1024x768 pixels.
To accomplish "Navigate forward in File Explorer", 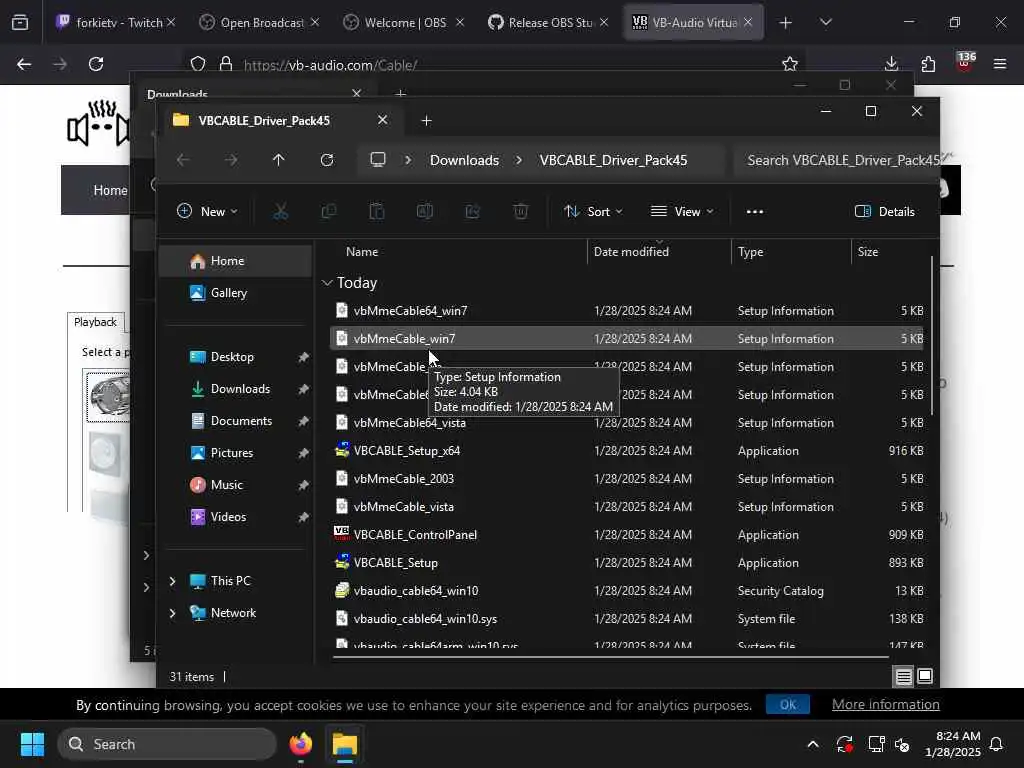I will (231, 160).
